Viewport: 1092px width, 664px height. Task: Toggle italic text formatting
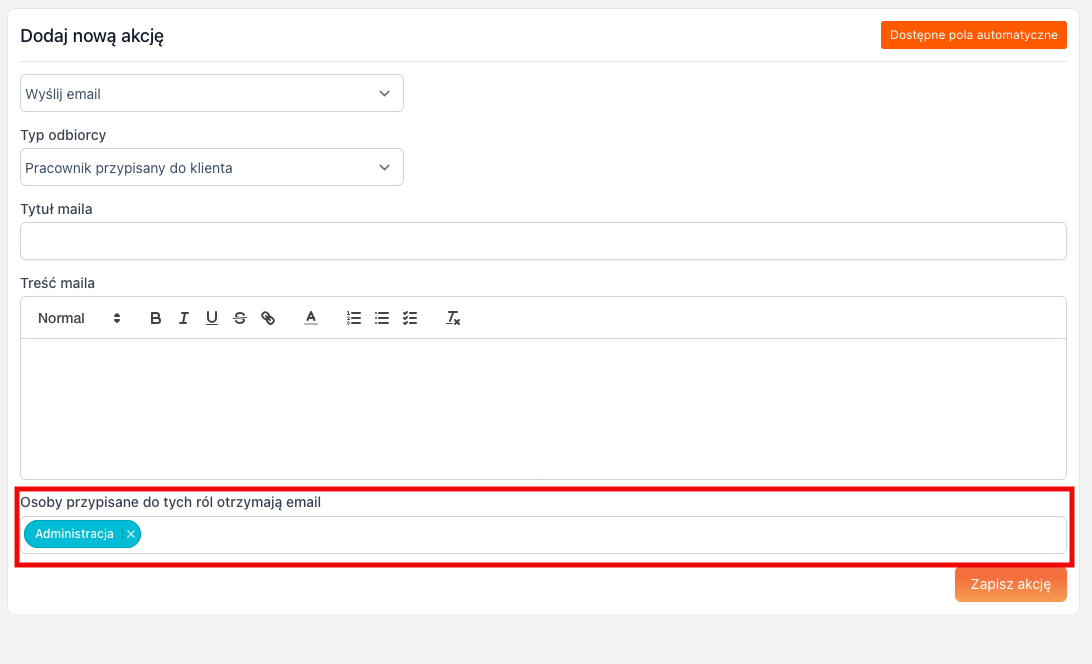184,318
